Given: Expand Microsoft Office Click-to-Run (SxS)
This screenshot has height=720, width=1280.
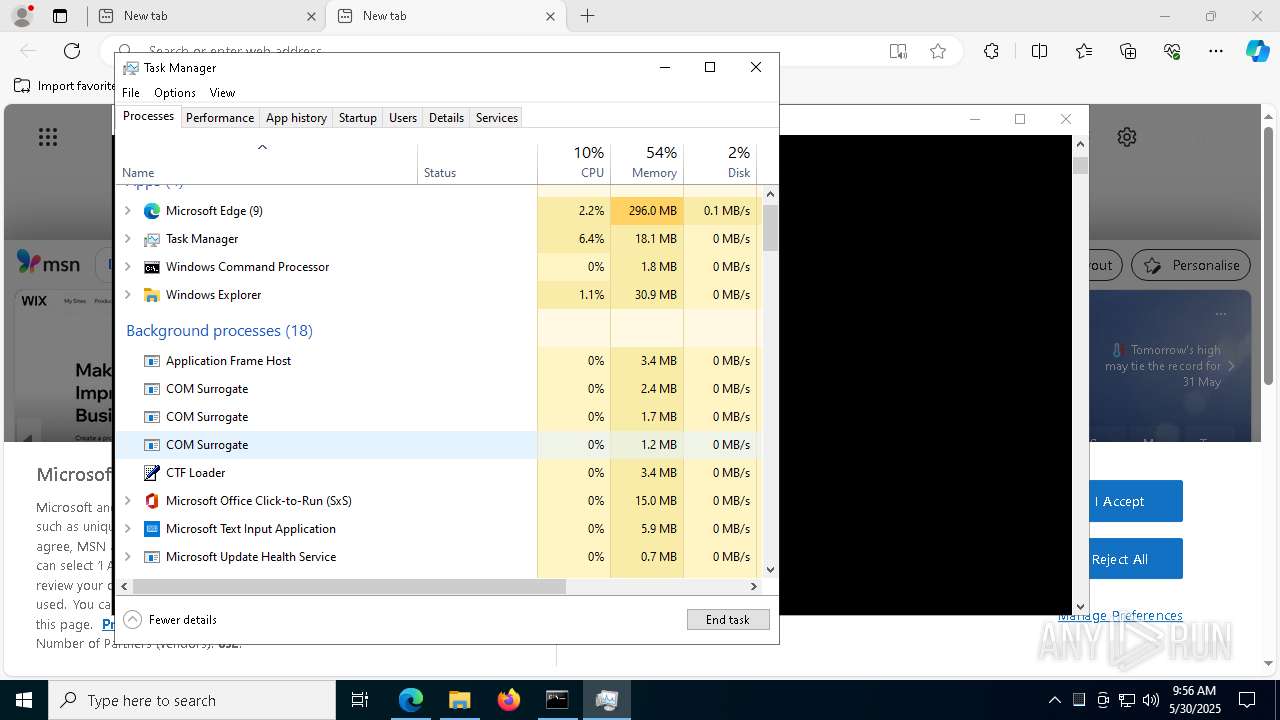Looking at the screenshot, I should (127, 501).
